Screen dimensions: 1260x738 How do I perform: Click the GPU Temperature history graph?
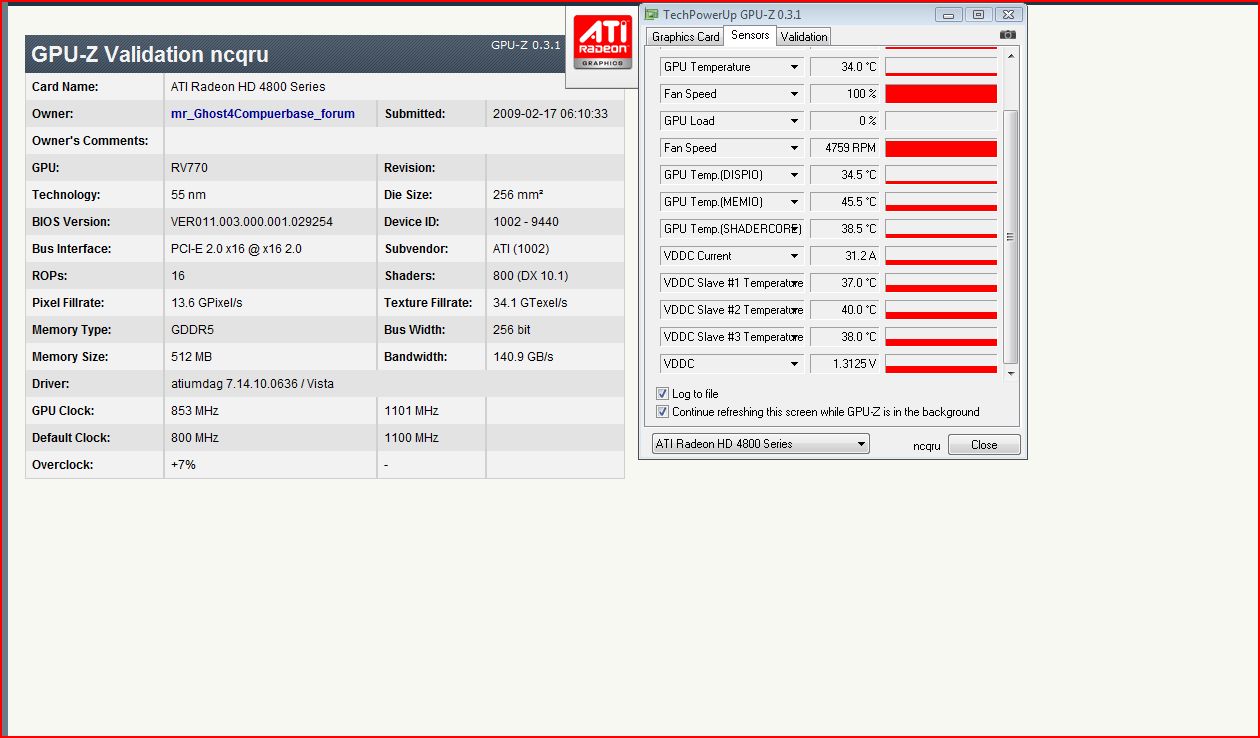[x=941, y=67]
